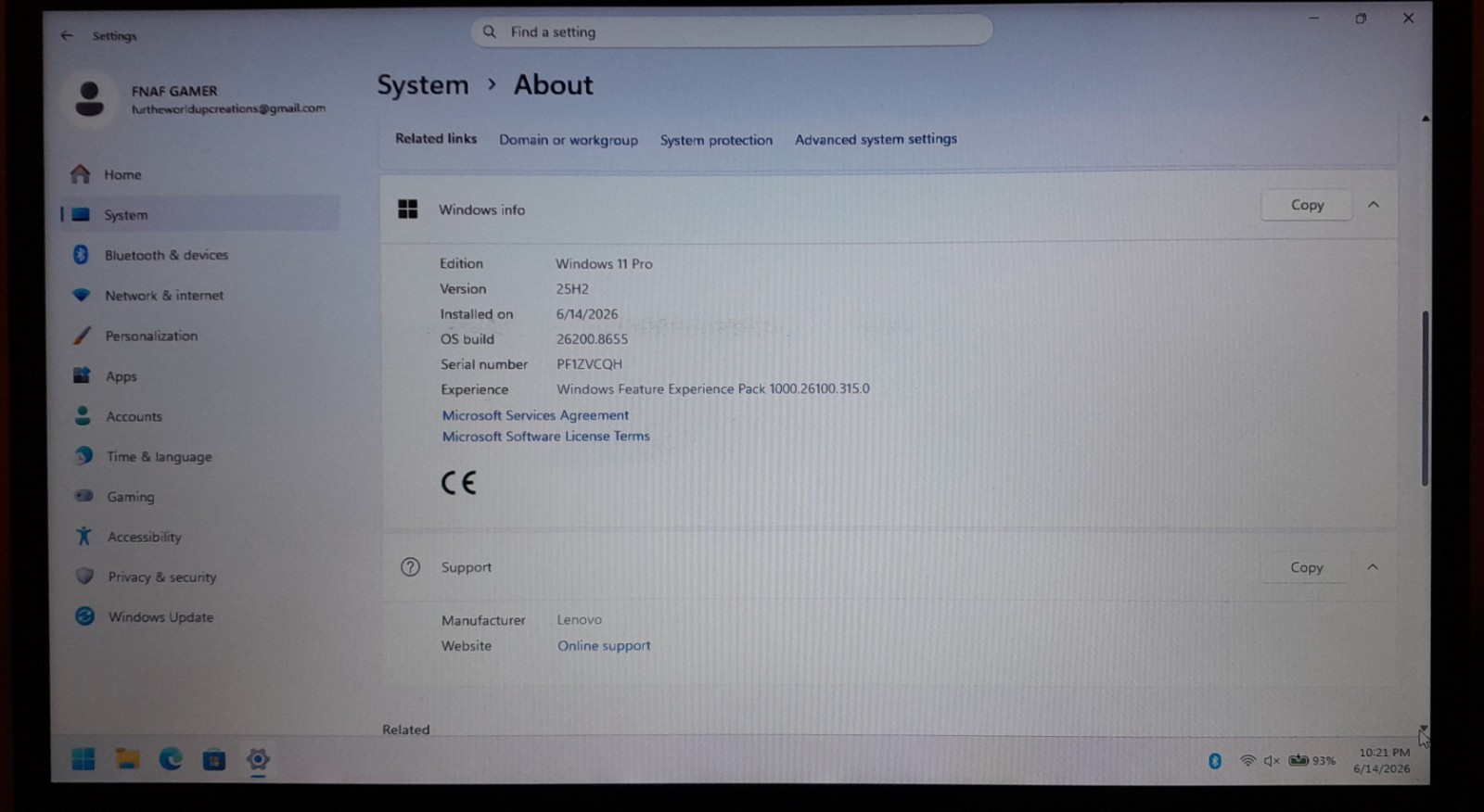Click the Privacy & security shield icon
Image resolution: width=1484 pixels, height=812 pixels.
click(x=84, y=576)
